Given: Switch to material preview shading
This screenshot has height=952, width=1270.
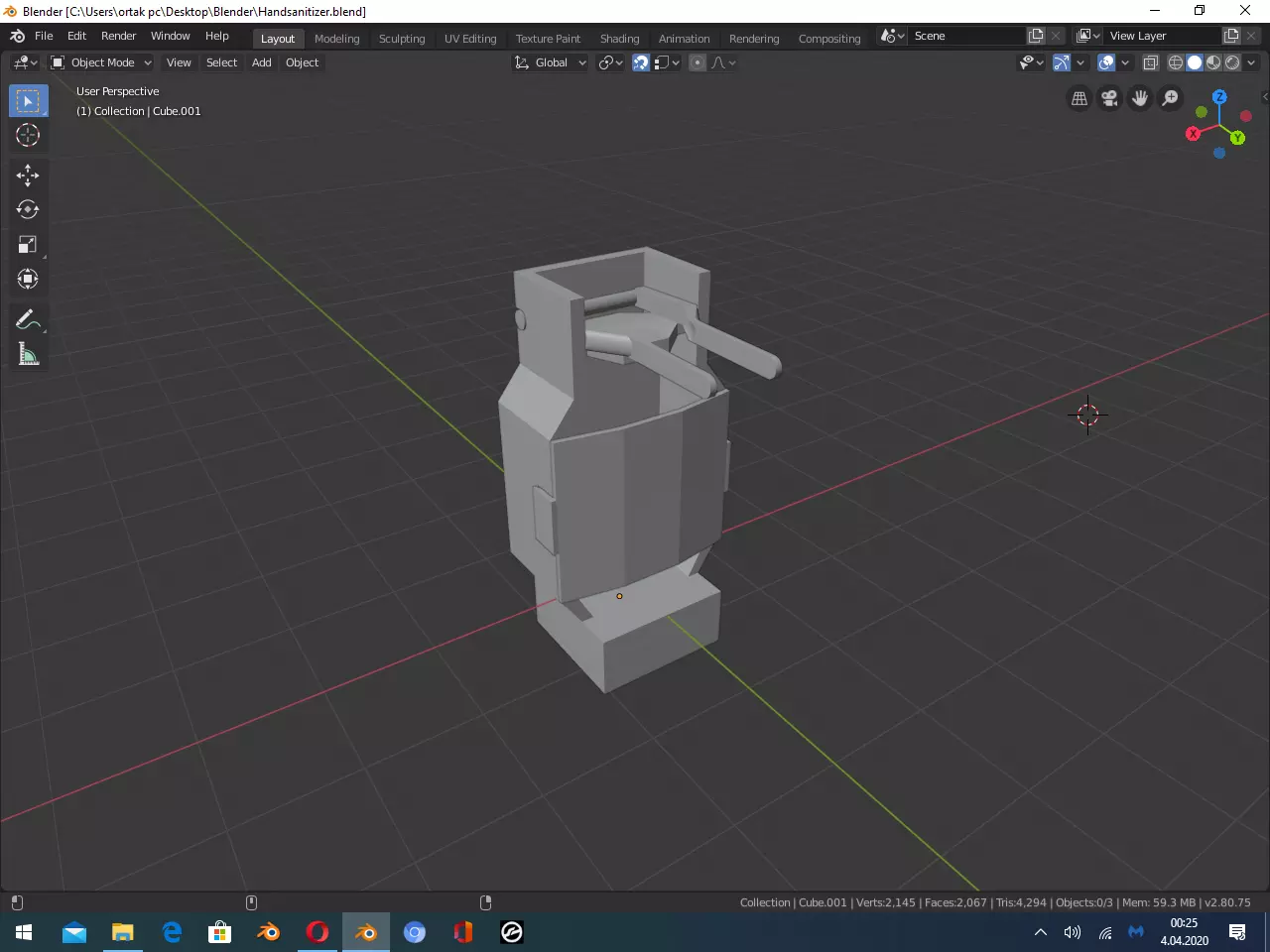Looking at the screenshot, I should (x=1213, y=62).
